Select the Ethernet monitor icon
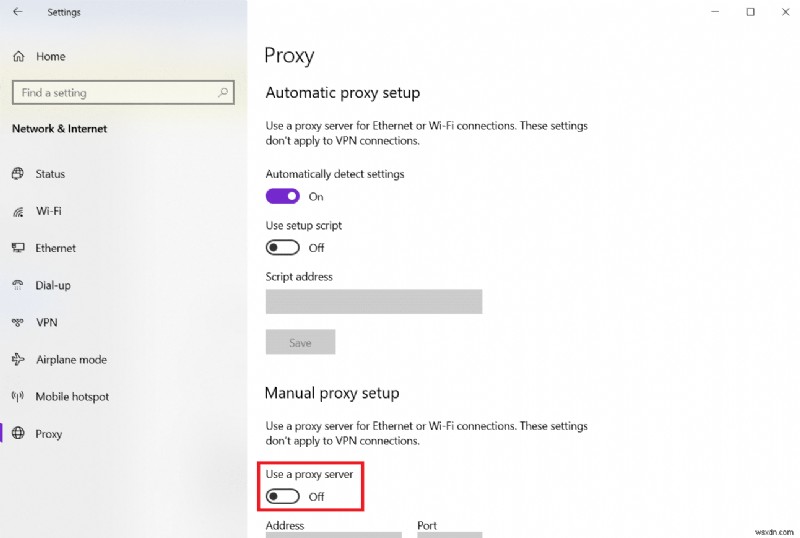 pos(17,248)
